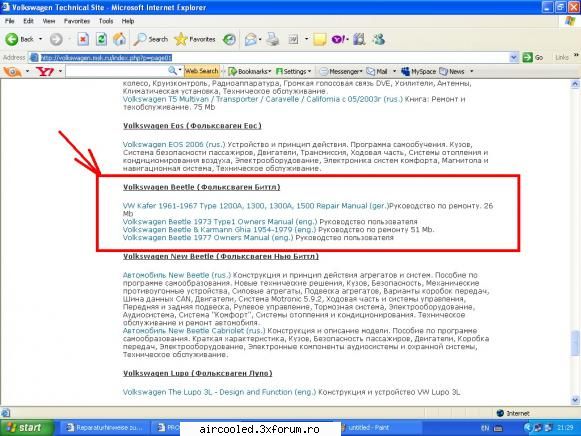Screen dimensions: 581x436
Task: Click the Edit document toolbar icon
Action: [x=293, y=39]
